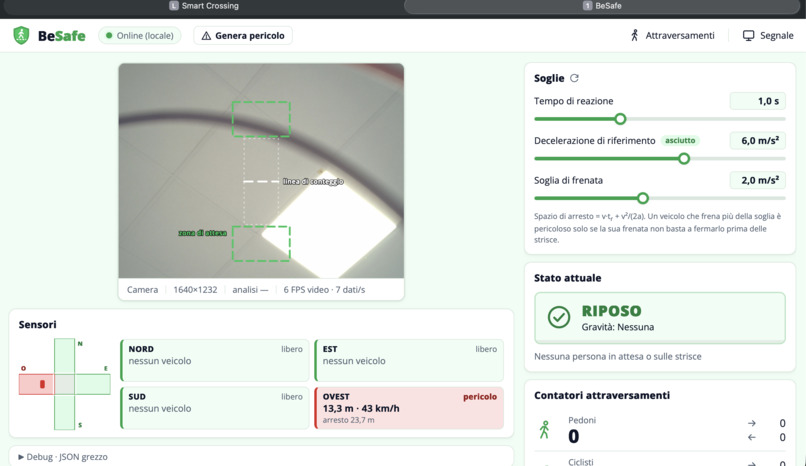Click the 1,0 s reaction time field

pyautogui.click(x=758, y=101)
